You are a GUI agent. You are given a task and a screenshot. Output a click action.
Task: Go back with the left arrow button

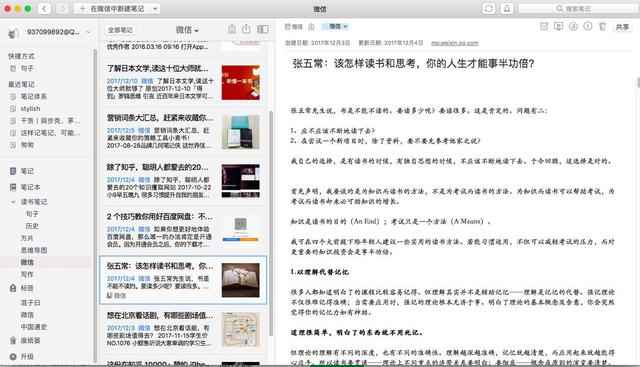tap(44, 8)
